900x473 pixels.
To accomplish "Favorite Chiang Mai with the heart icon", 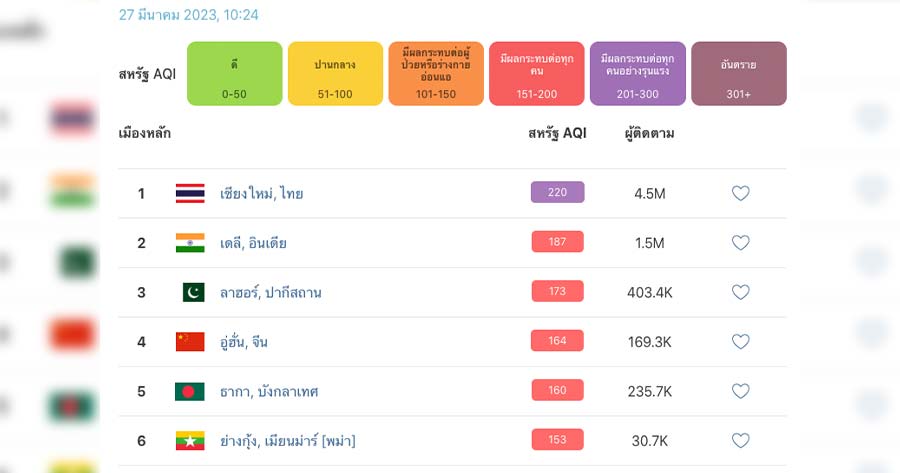I will point(740,193).
